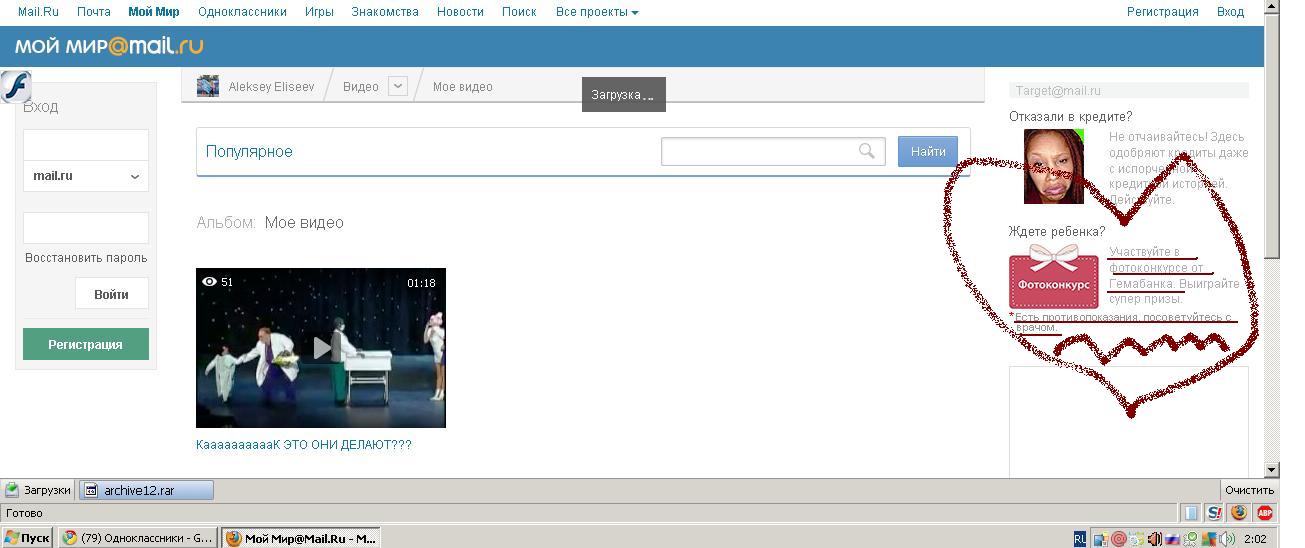The width and height of the screenshot is (1305, 548).
Task: Open Отказали в кредите? ad title
Action: 1071,117
